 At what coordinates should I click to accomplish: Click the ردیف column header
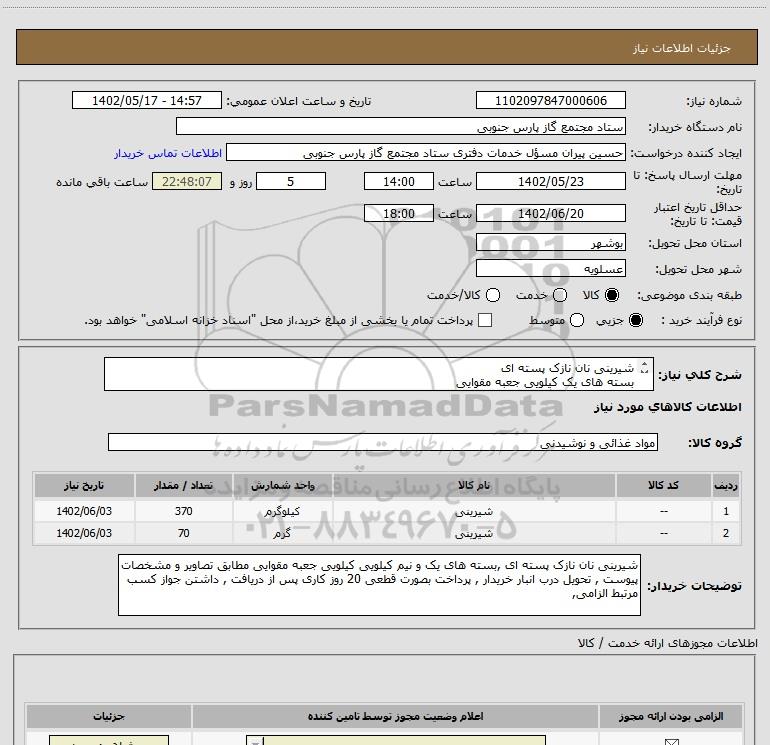tap(726, 485)
